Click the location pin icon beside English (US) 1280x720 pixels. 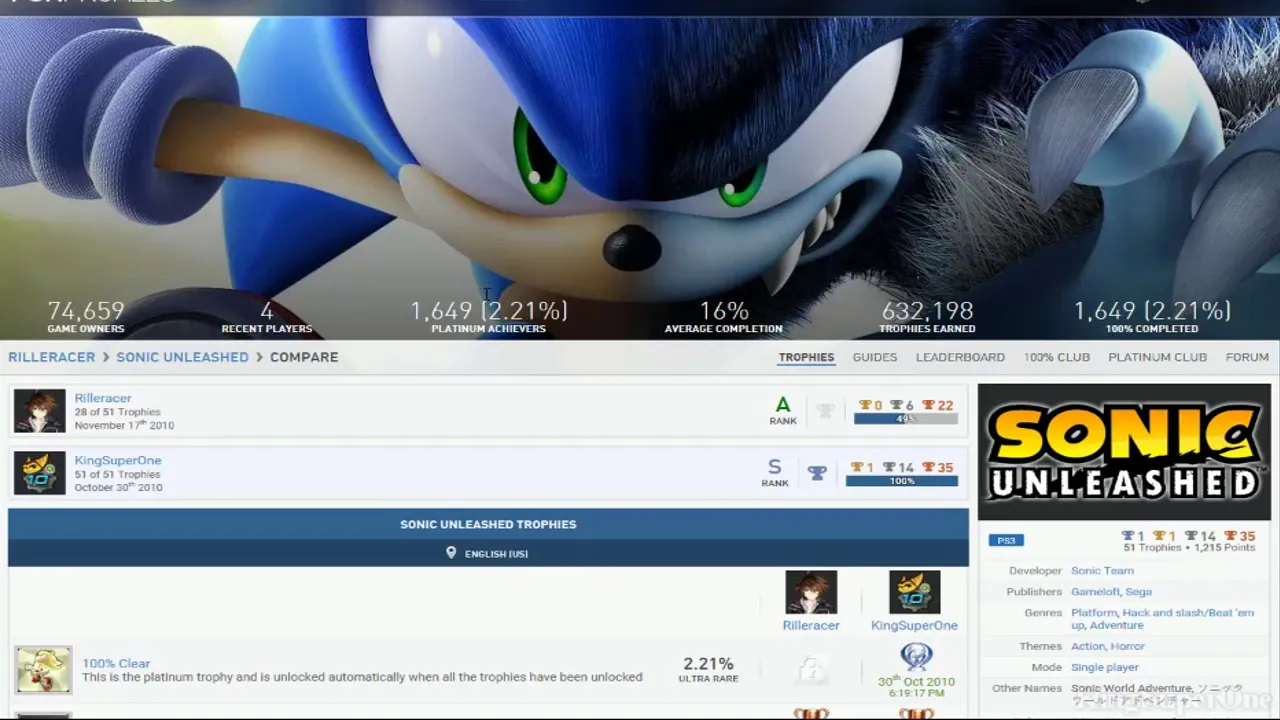(451, 553)
